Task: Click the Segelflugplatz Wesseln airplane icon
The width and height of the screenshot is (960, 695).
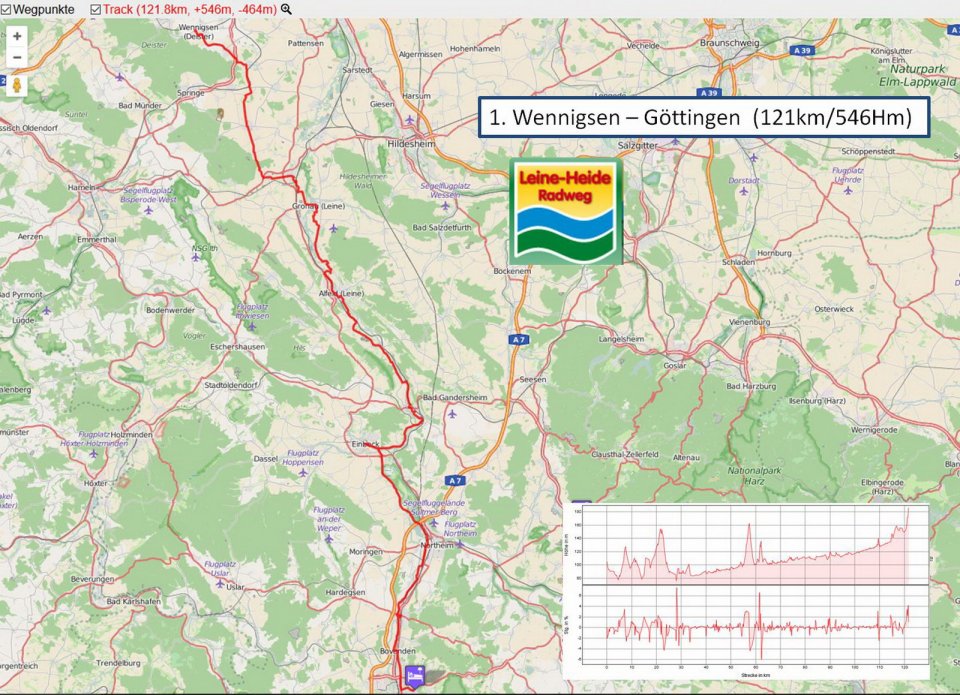Action: pos(445,206)
